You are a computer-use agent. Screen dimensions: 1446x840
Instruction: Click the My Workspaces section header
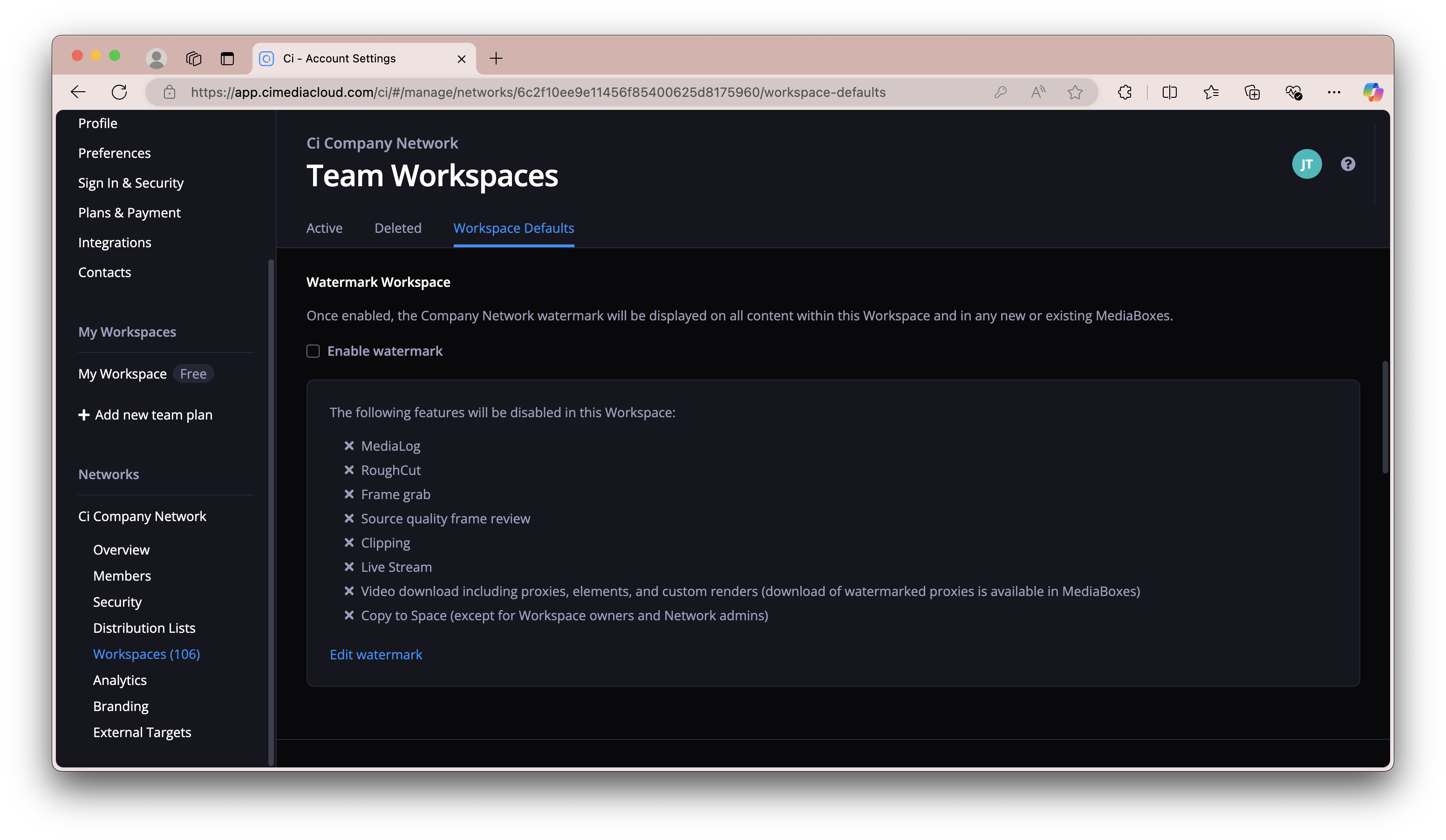[x=127, y=332]
